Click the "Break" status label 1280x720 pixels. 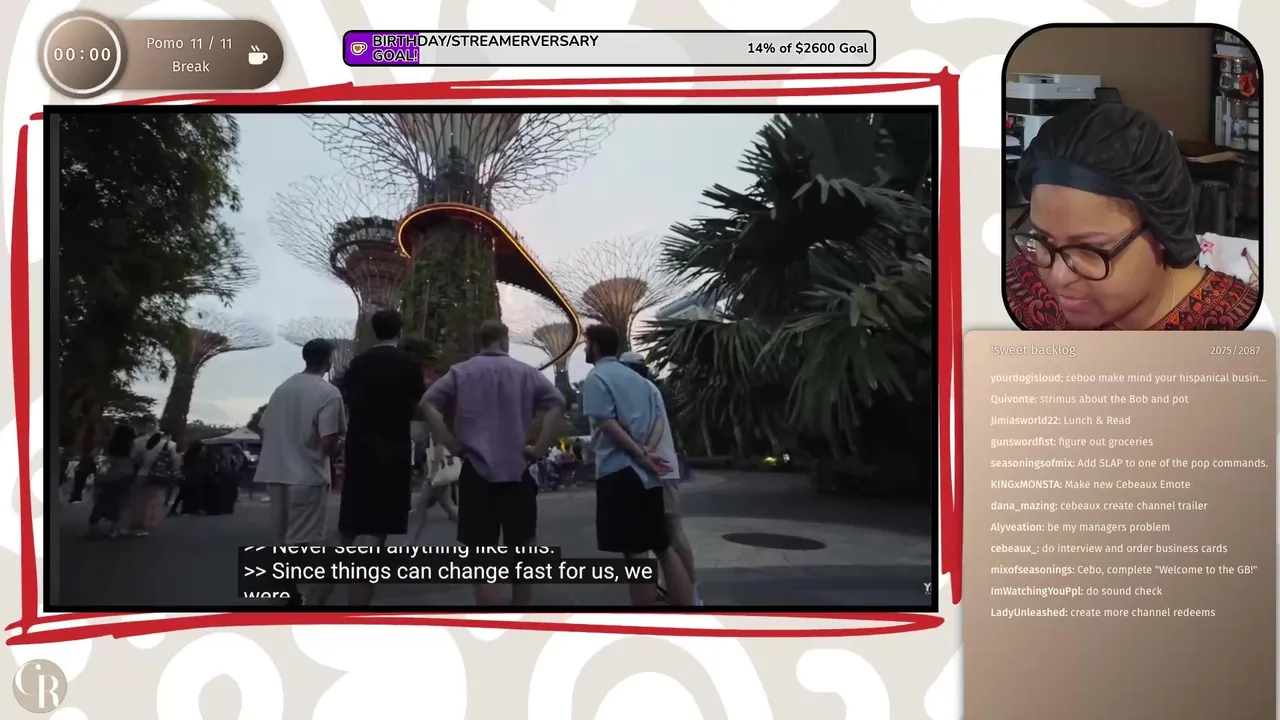(x=190, y=66)
